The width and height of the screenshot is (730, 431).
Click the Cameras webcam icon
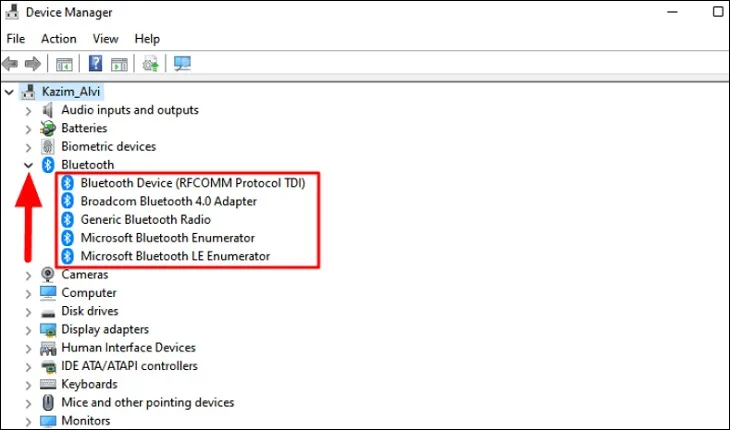point(47,275)
